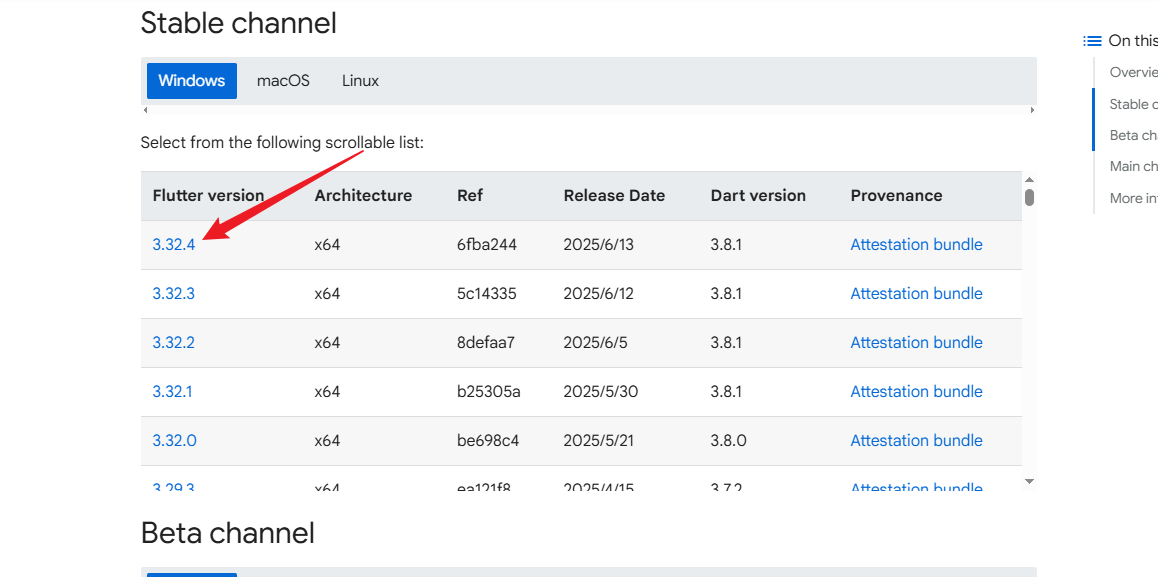Download Flutter version 3.32.4
This screenshot has height=577, width=1158.
(x=173, y=245)
